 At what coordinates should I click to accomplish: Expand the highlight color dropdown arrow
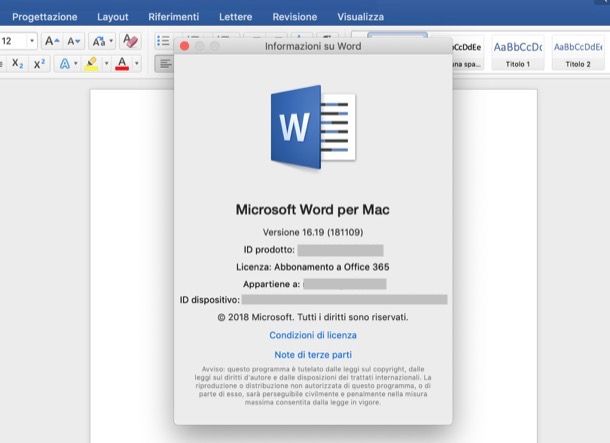[x=106, y=63]
